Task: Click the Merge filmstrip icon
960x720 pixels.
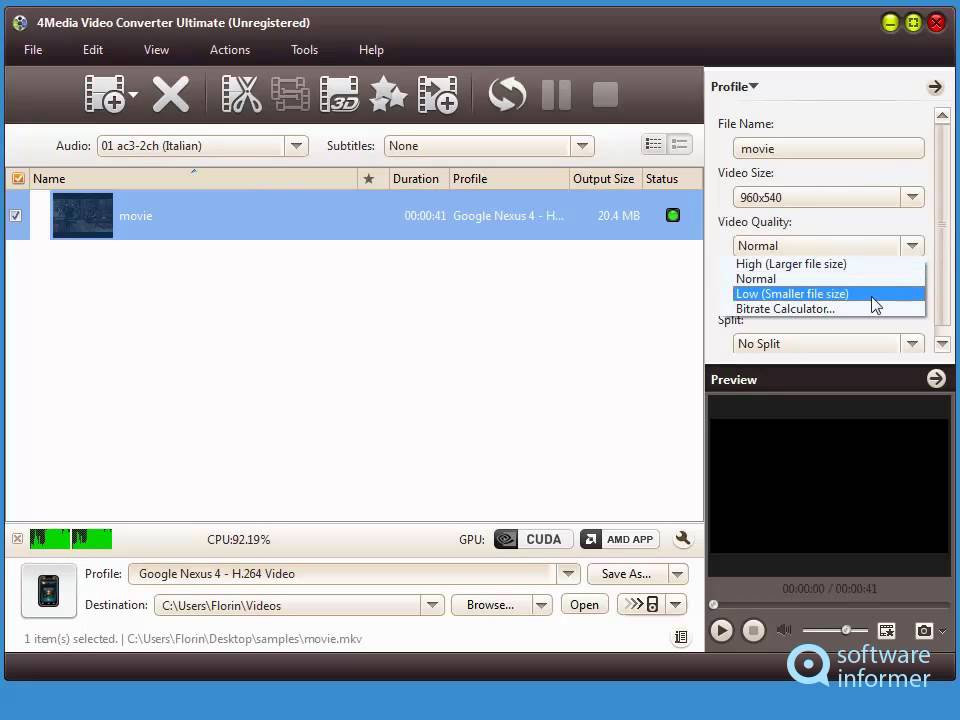Action: pos(290,94)
